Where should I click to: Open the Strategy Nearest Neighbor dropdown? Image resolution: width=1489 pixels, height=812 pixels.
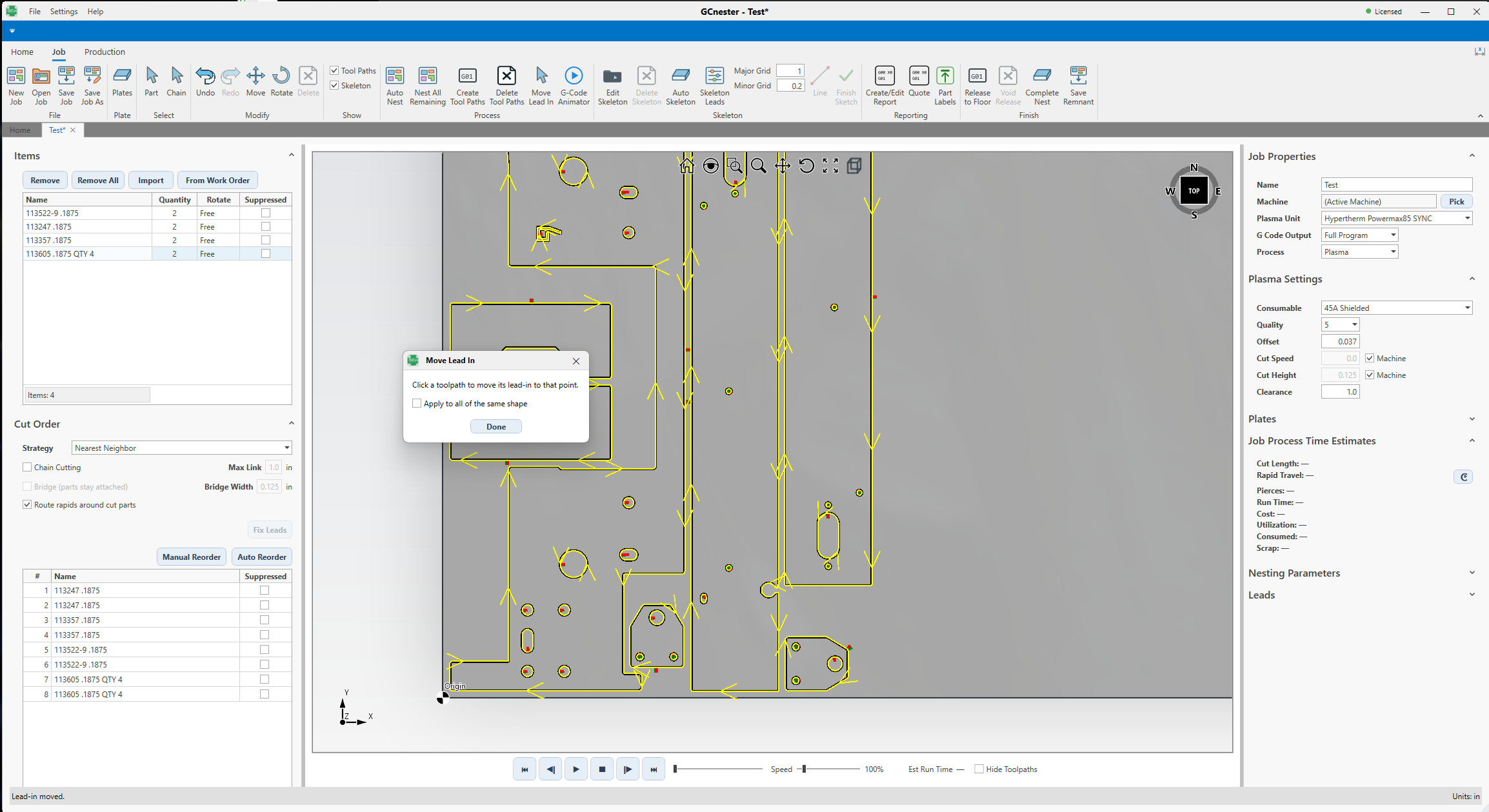click(x=181, y=448)
